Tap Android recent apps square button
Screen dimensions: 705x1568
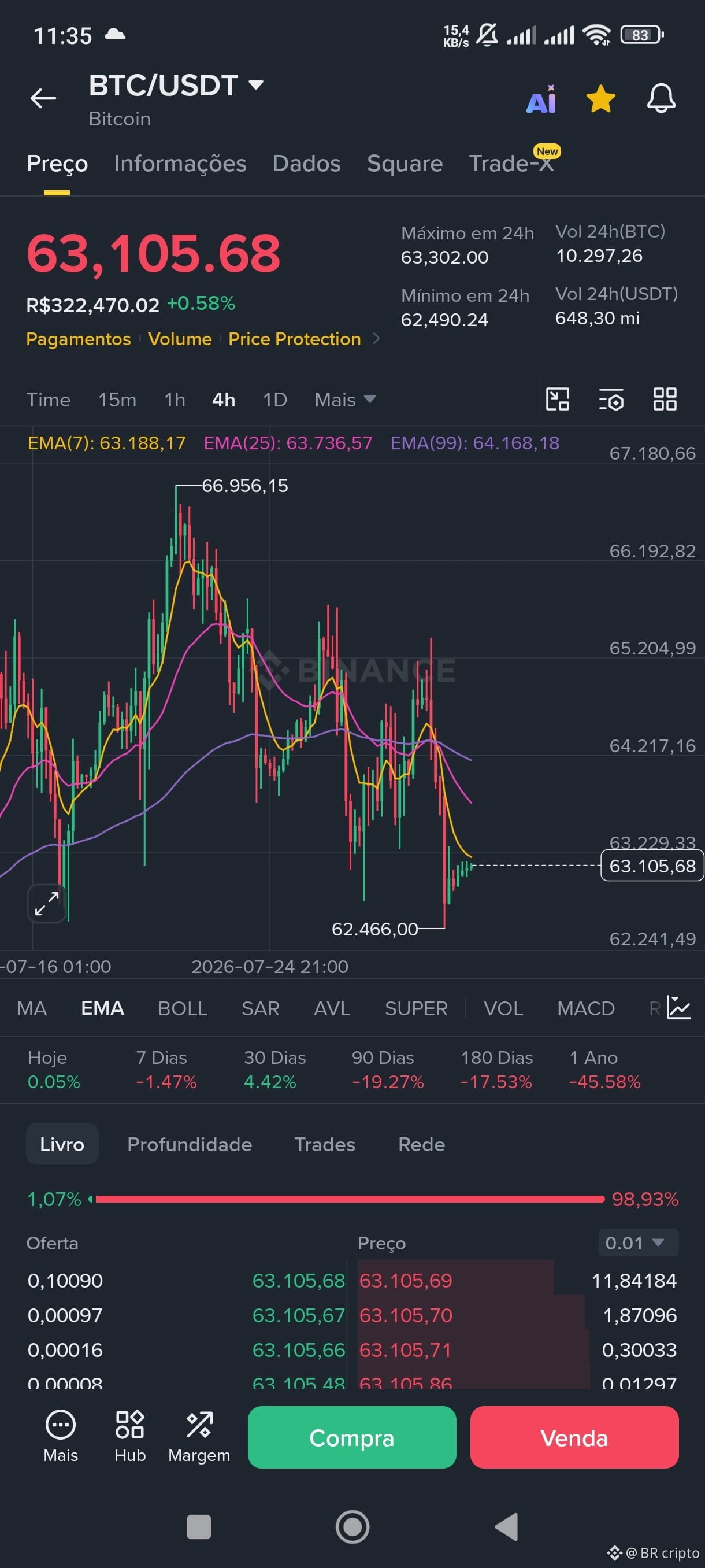click(199, 1526)
